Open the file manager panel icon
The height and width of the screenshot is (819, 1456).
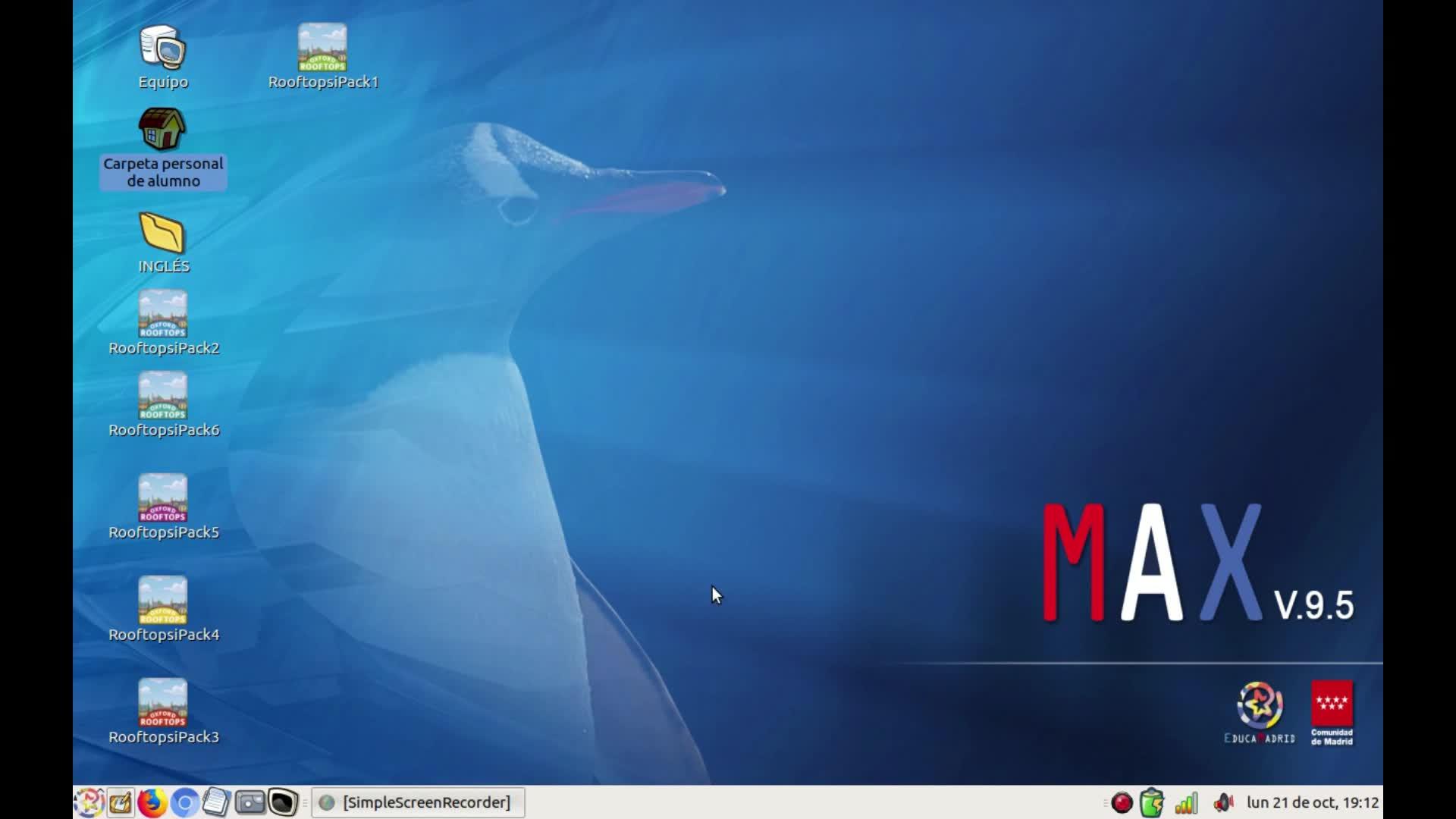[216, 802]
